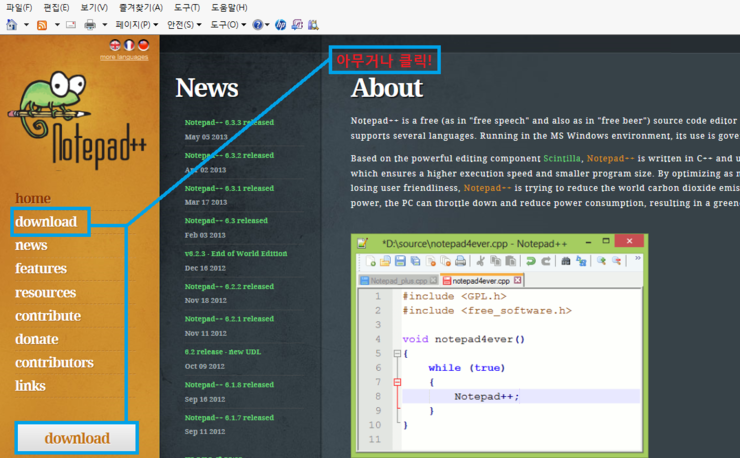740x458 pixels.
Task: Click the Open folder icon in Notepad++ screenshot
Action: pos(385,261)
